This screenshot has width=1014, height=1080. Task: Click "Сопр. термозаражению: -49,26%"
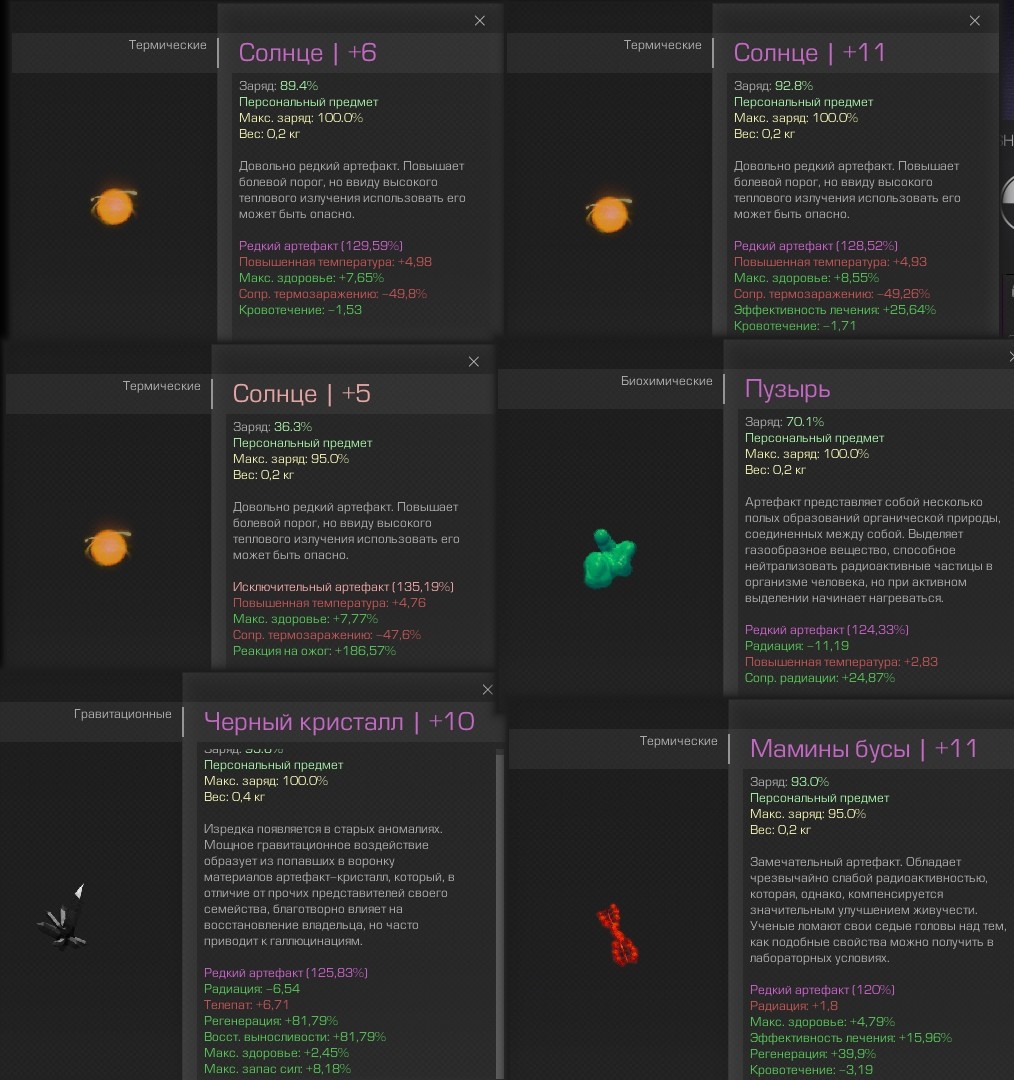tap(831, 294)
